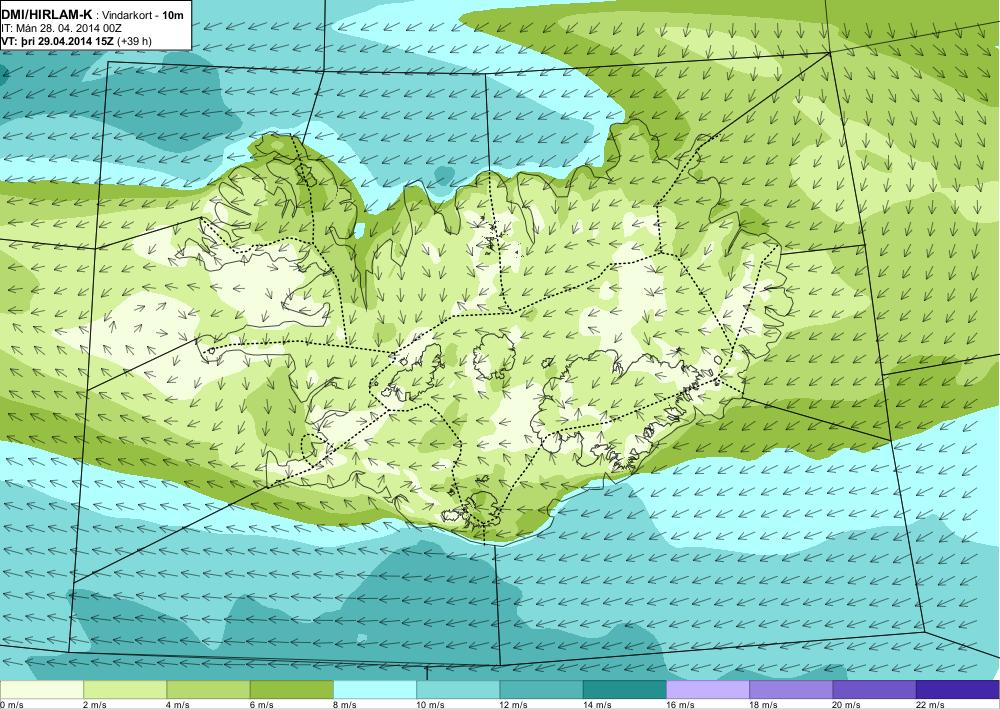The width and height of the screenshot is (1000, 710).
Task: Click the "2 m/s" legend label
Action: coord(95,705)
